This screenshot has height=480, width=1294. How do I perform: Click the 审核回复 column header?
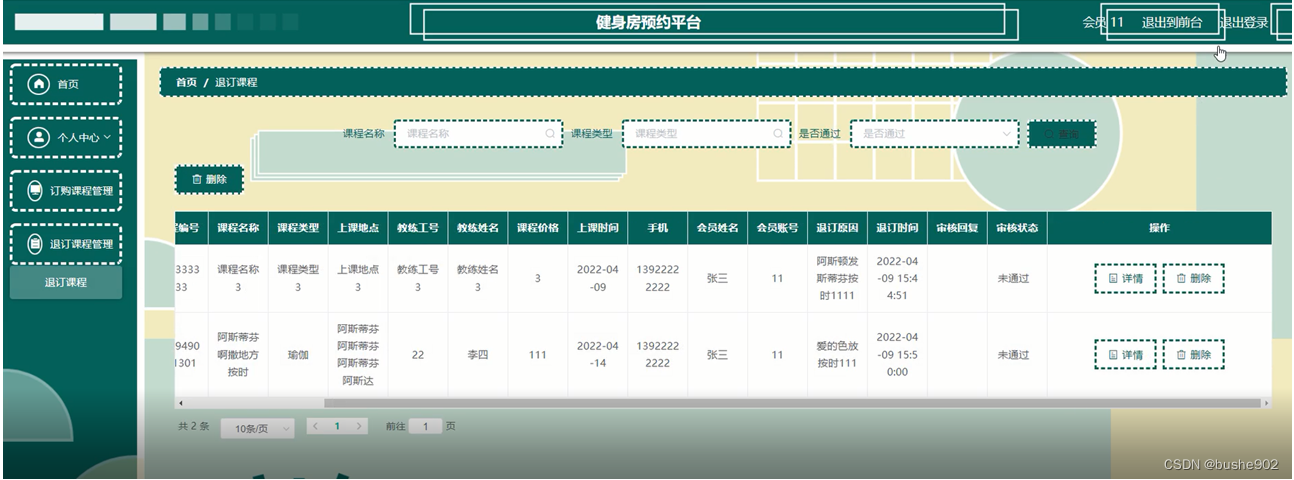point(958,228)
